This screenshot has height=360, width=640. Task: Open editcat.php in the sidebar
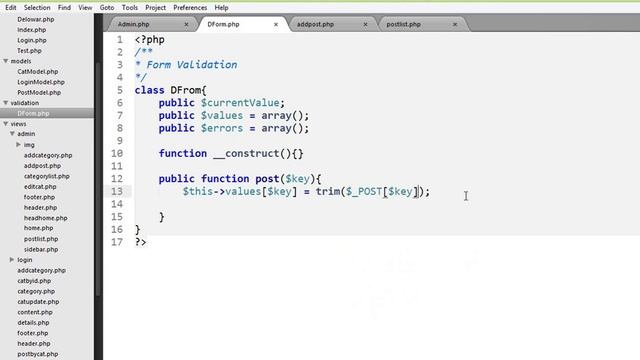tap(40, 187)
